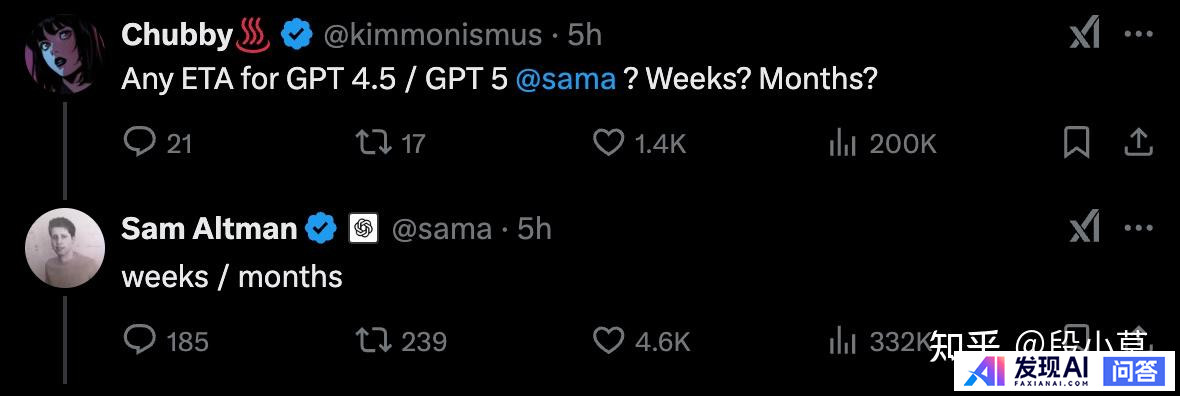
Task: Reply to Sam Altman's tweet
Action: click(165, 341)
